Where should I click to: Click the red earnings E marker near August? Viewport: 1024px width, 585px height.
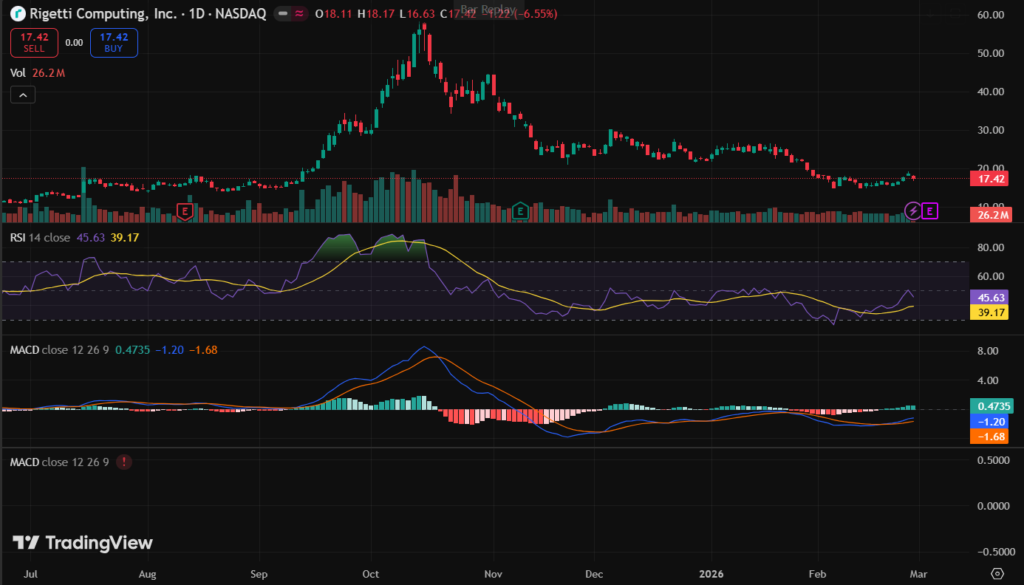pyautogui.click(x=184, y=210)
